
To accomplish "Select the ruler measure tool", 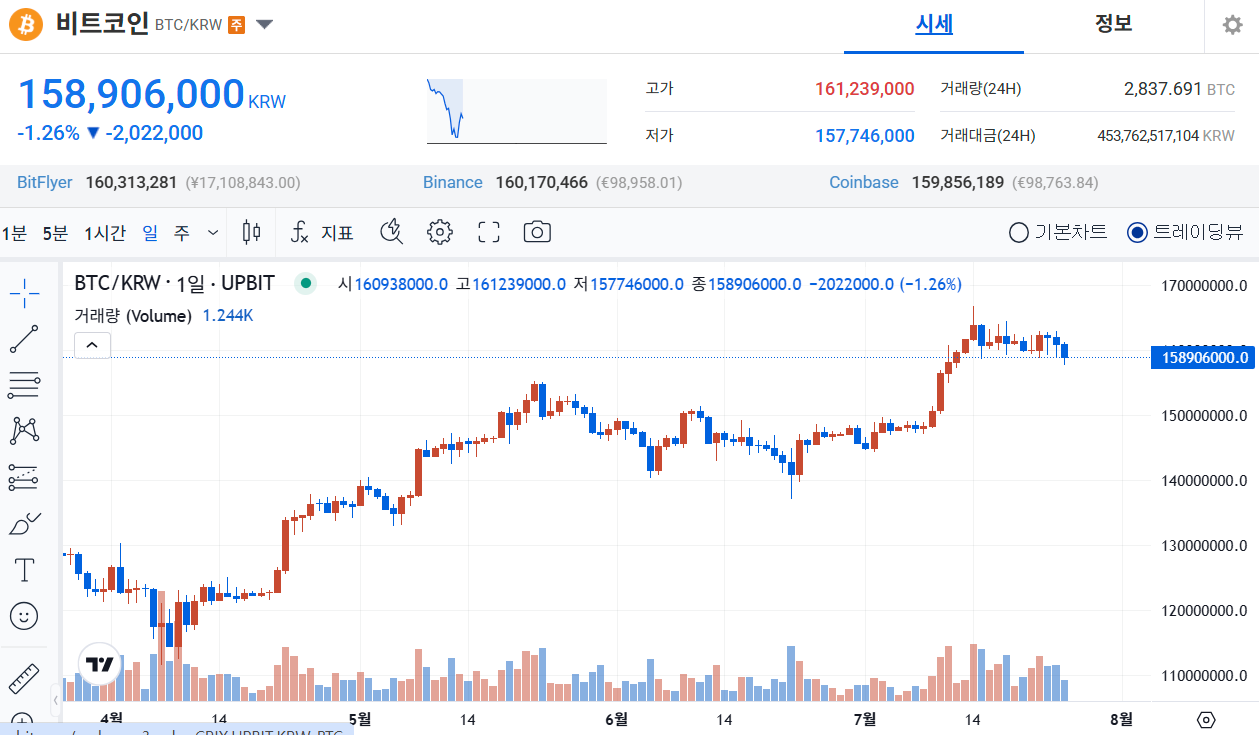I will (x=25, y=679).
